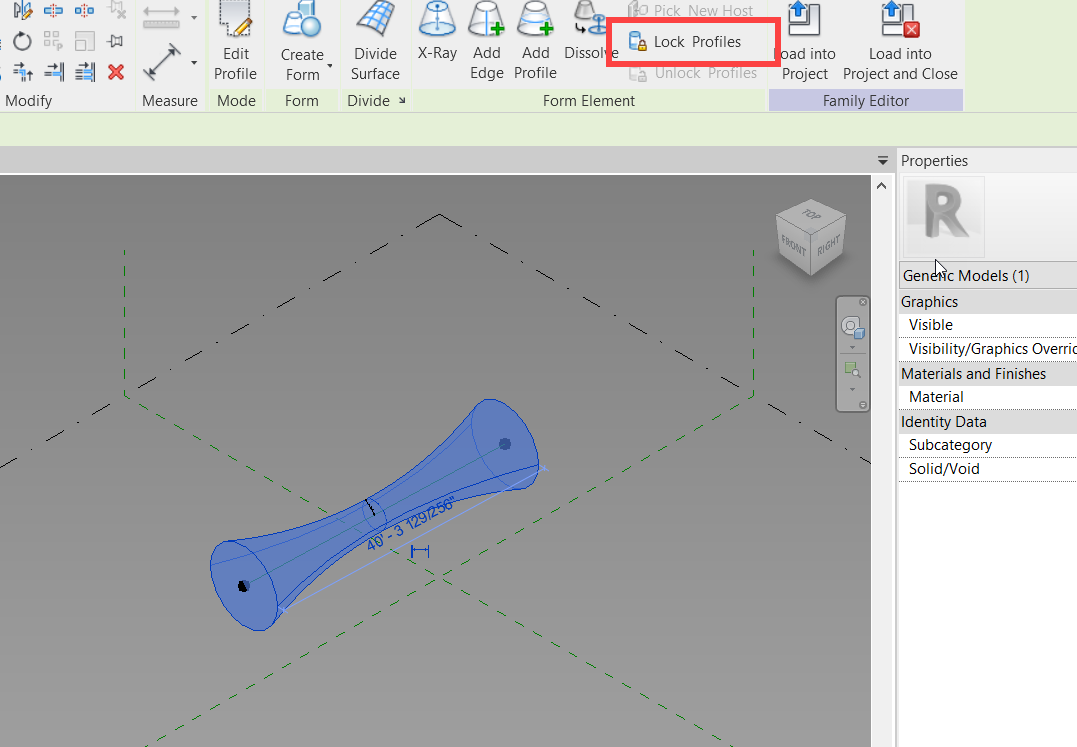
Task: Click the Edit Profile tool
Action: (235, 41)
